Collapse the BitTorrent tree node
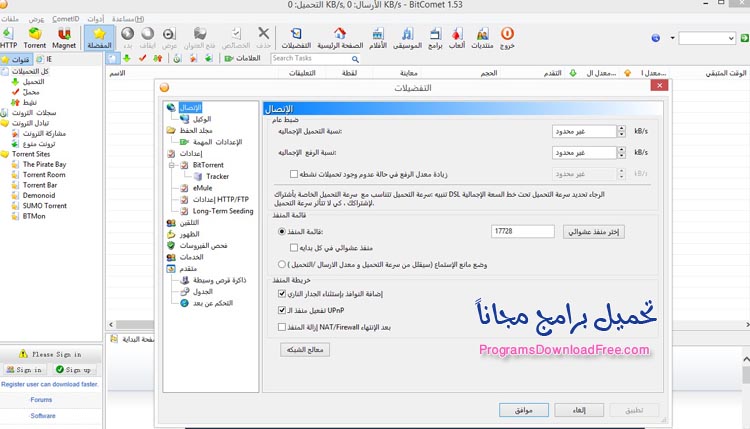The height and width of the screenshot is (429, 750). (x=172, y=165)
